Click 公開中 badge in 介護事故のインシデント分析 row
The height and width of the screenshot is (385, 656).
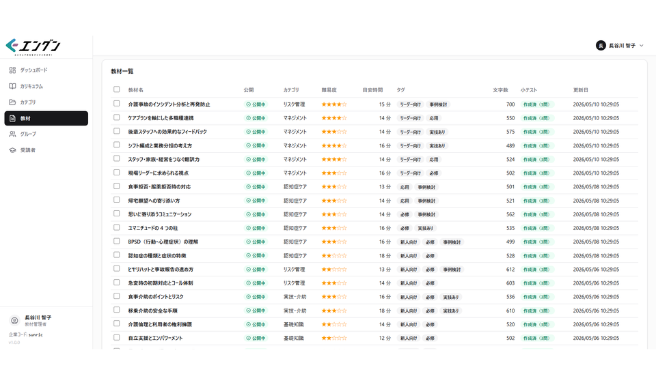coord(256,104)
